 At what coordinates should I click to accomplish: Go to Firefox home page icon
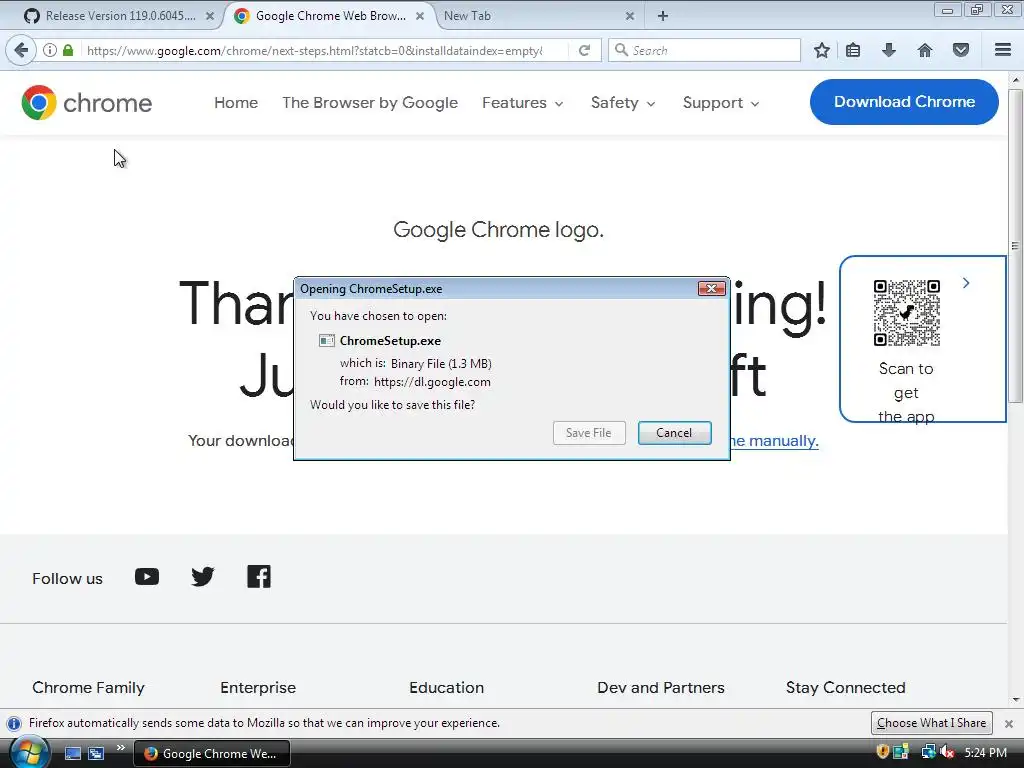pos(925,50)
